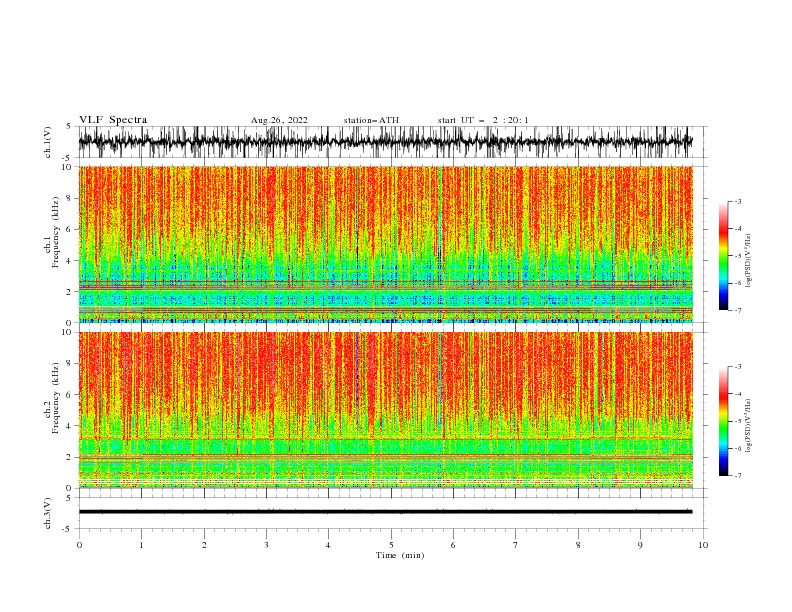This screenshot has height=612, width=792.
Task: Click the -7 tick on the upper color bar
Action: tap(737, 310)
